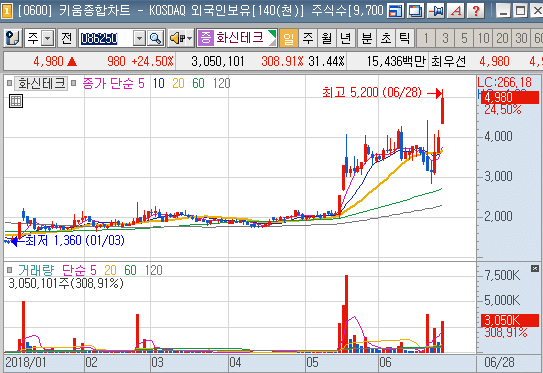Click the red 3,050K volume axis label
This screenshot has width=543, height=373.
tap(510, 321)
